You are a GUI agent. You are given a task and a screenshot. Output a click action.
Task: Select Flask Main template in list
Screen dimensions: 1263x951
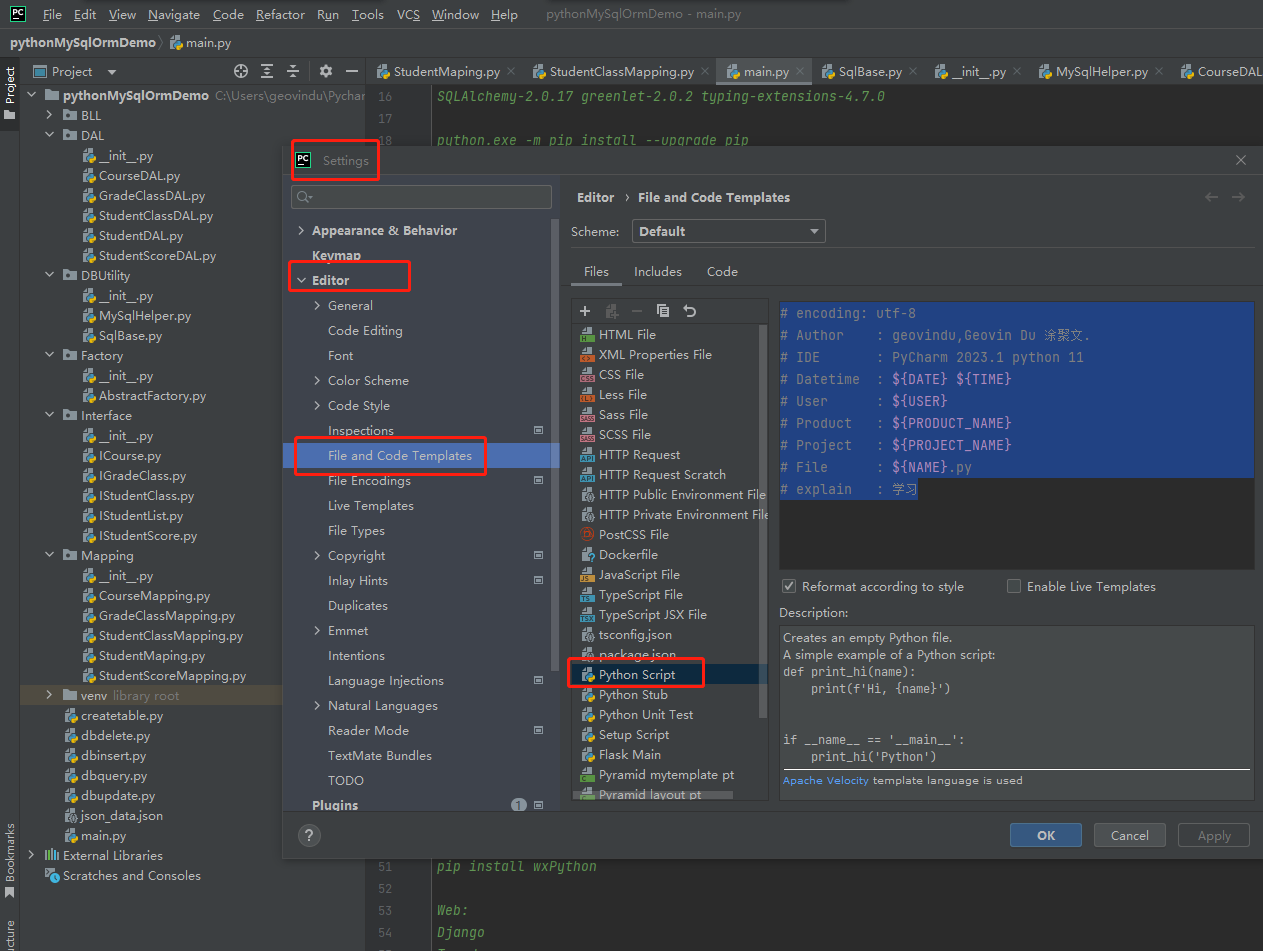click(x=629, y=755)
